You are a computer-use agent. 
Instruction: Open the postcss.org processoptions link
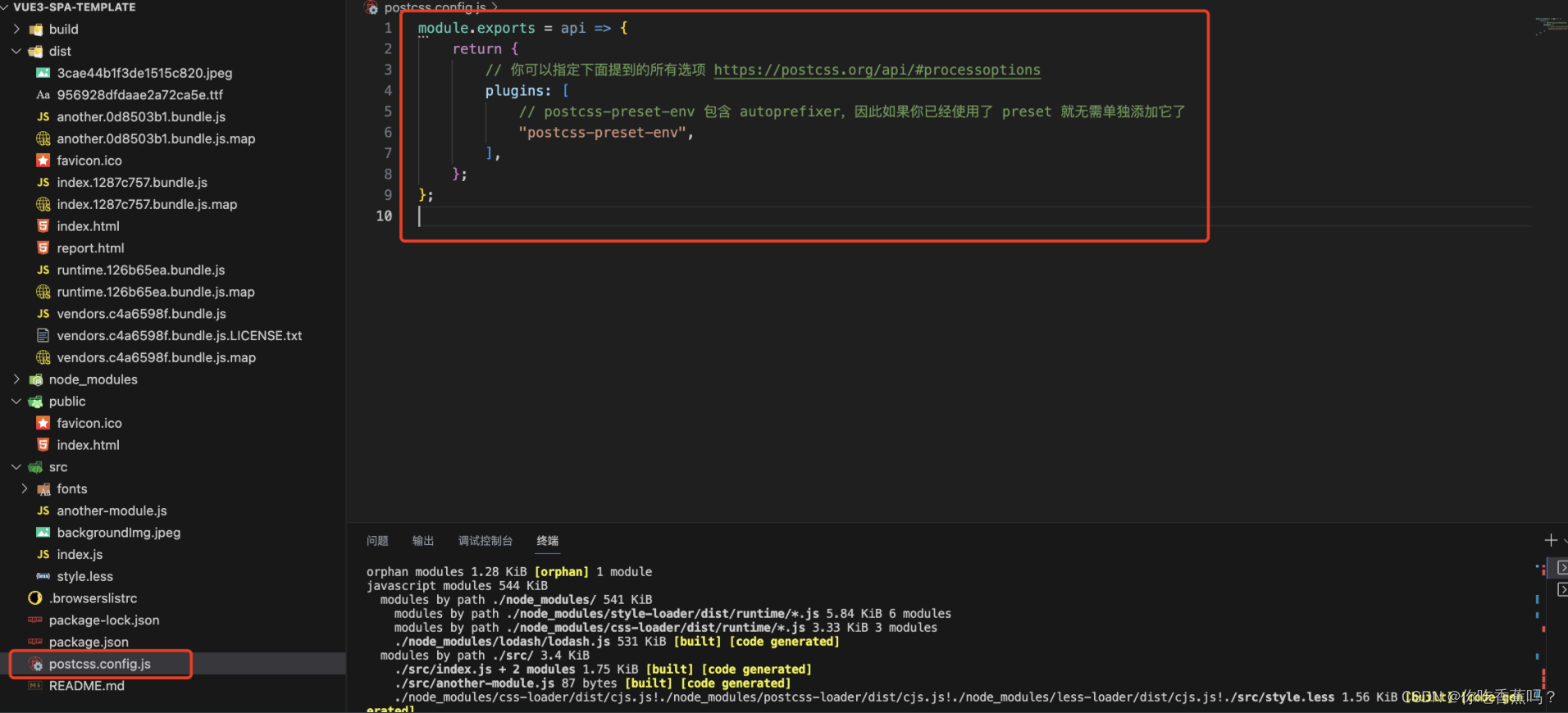pos(877,70)
